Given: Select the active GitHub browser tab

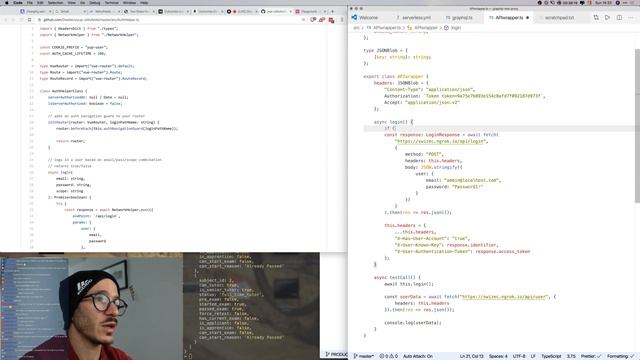Looking at the screenshot, I should pos(276,11).
